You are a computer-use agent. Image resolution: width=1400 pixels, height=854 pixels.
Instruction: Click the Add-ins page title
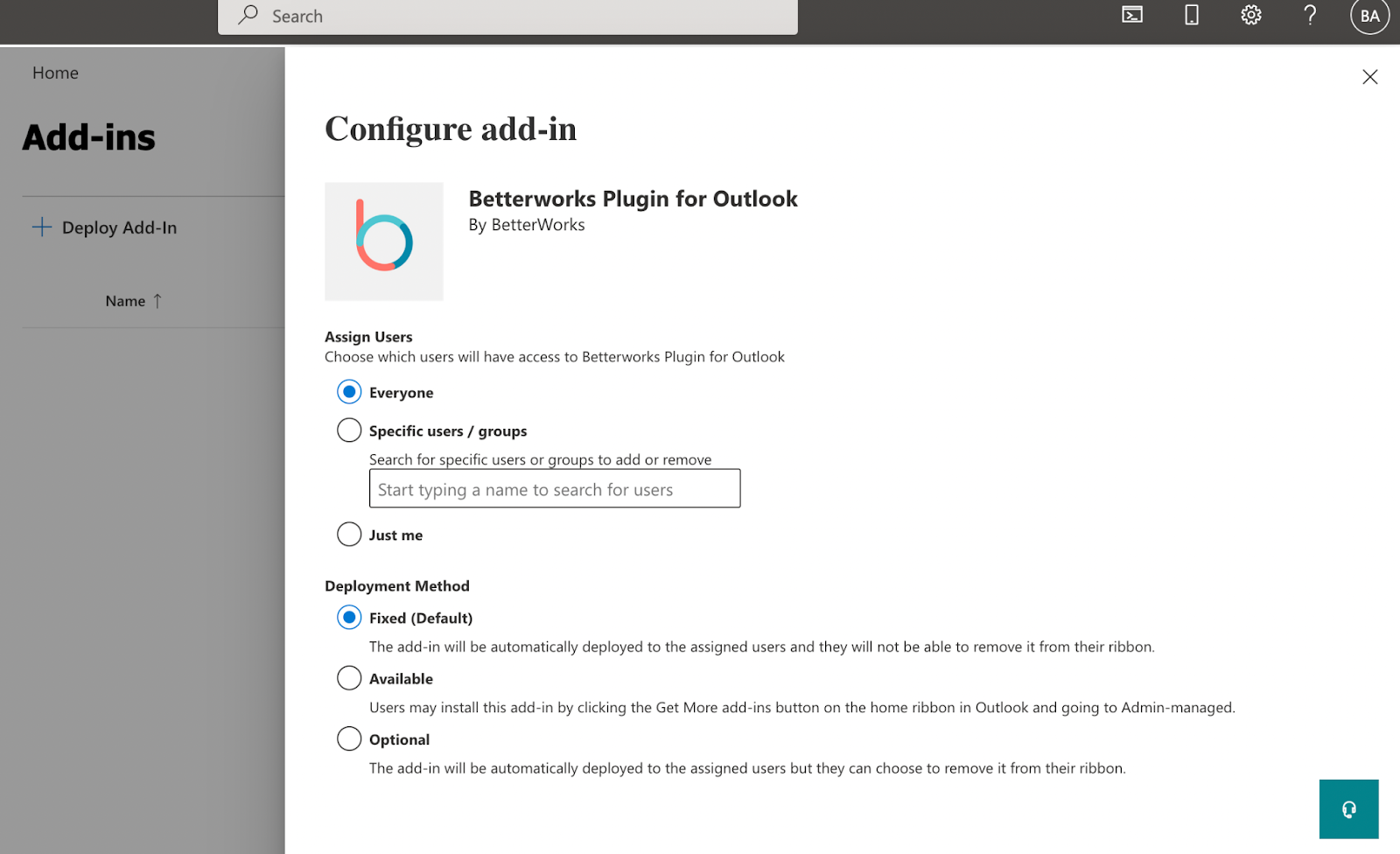coord(88,137)
